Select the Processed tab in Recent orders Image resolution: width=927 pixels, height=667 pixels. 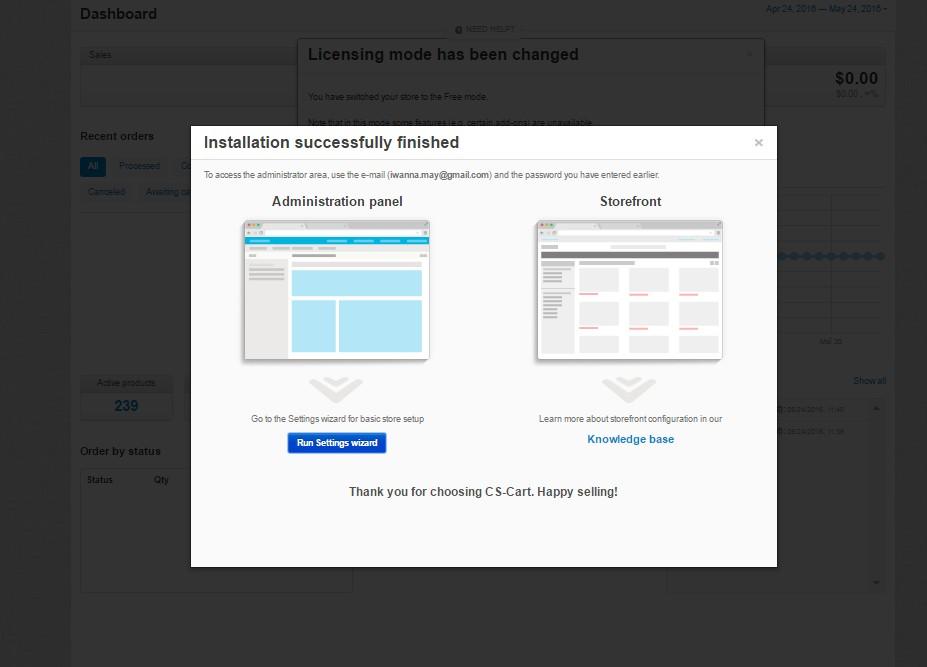[x=140, y=166]
